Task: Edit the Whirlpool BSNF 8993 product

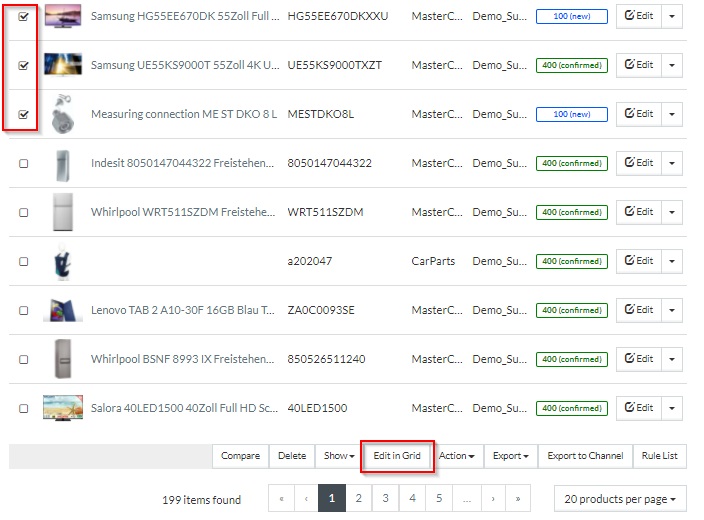Action: [638, 359]
